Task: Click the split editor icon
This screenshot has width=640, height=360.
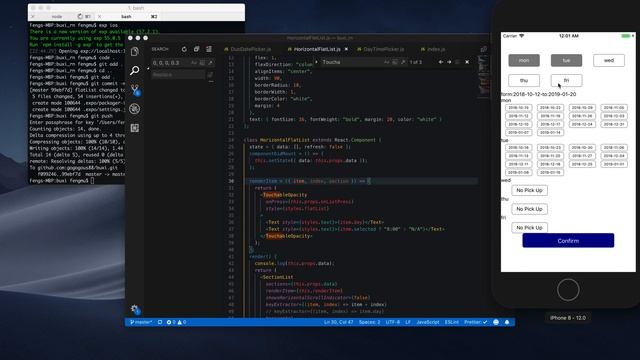Action: coord(483,49)
